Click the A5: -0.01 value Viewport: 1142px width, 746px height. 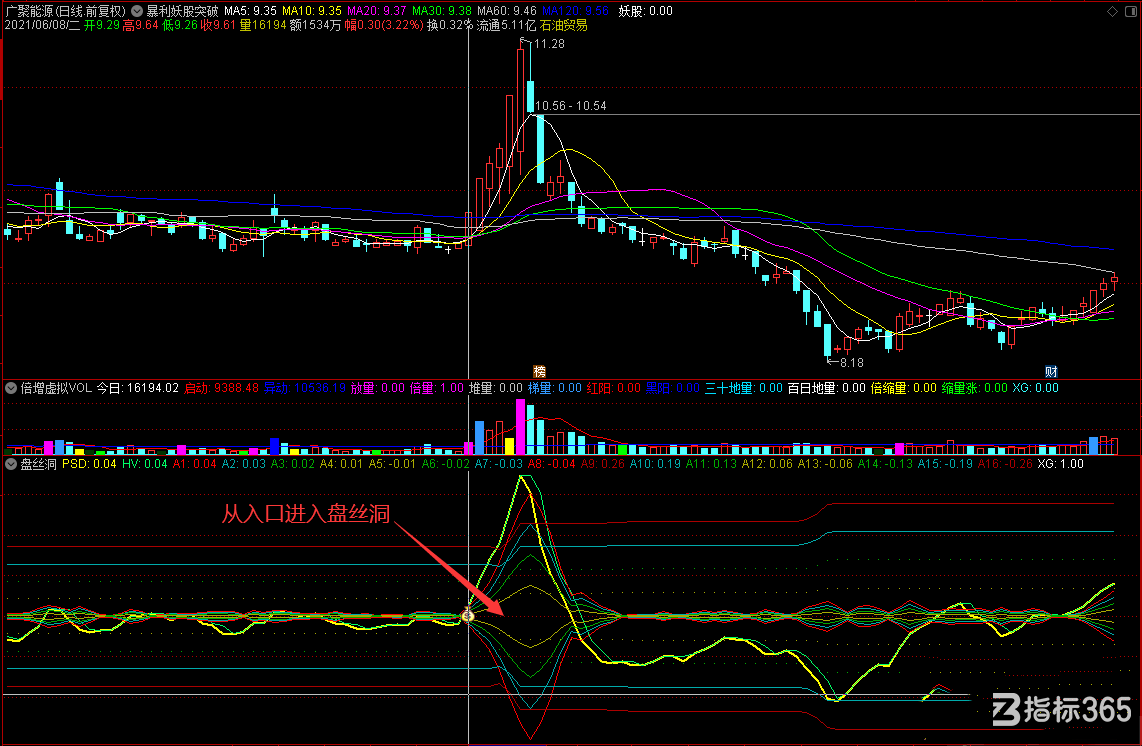tap(392, 464)
